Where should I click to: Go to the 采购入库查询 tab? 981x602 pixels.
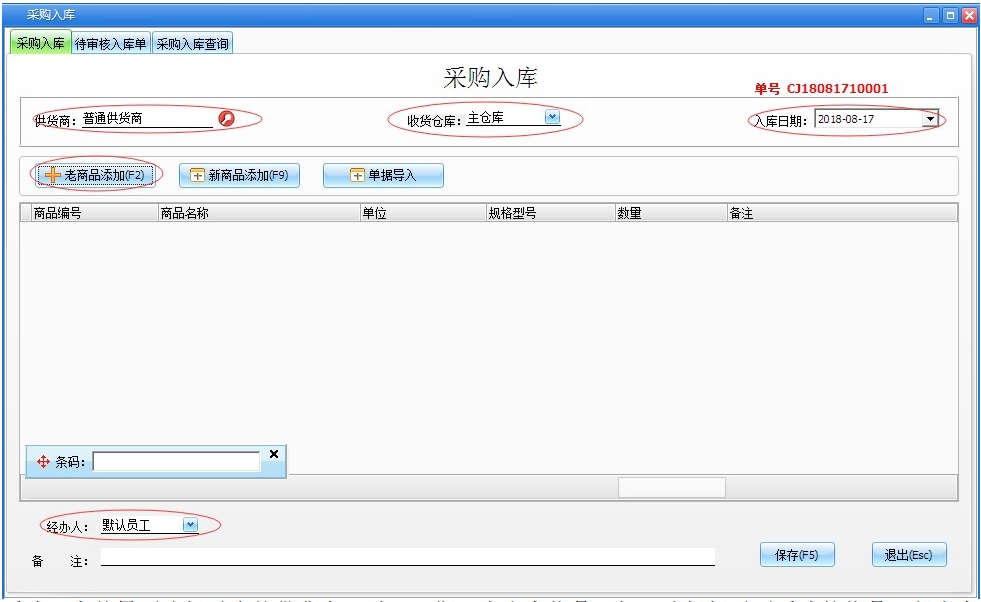coord(193,44)
